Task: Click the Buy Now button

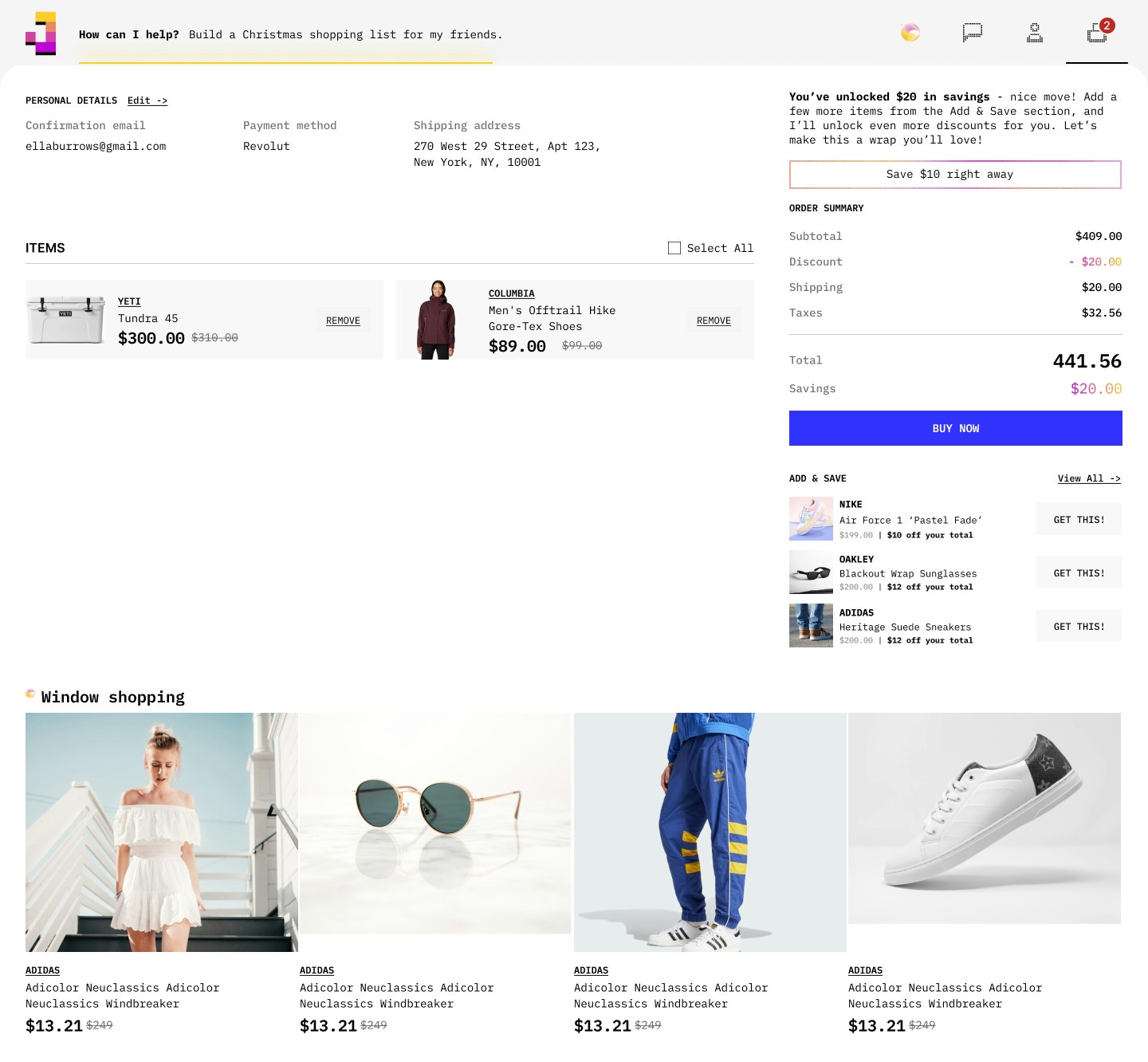Action: click(x=955, y=428)
